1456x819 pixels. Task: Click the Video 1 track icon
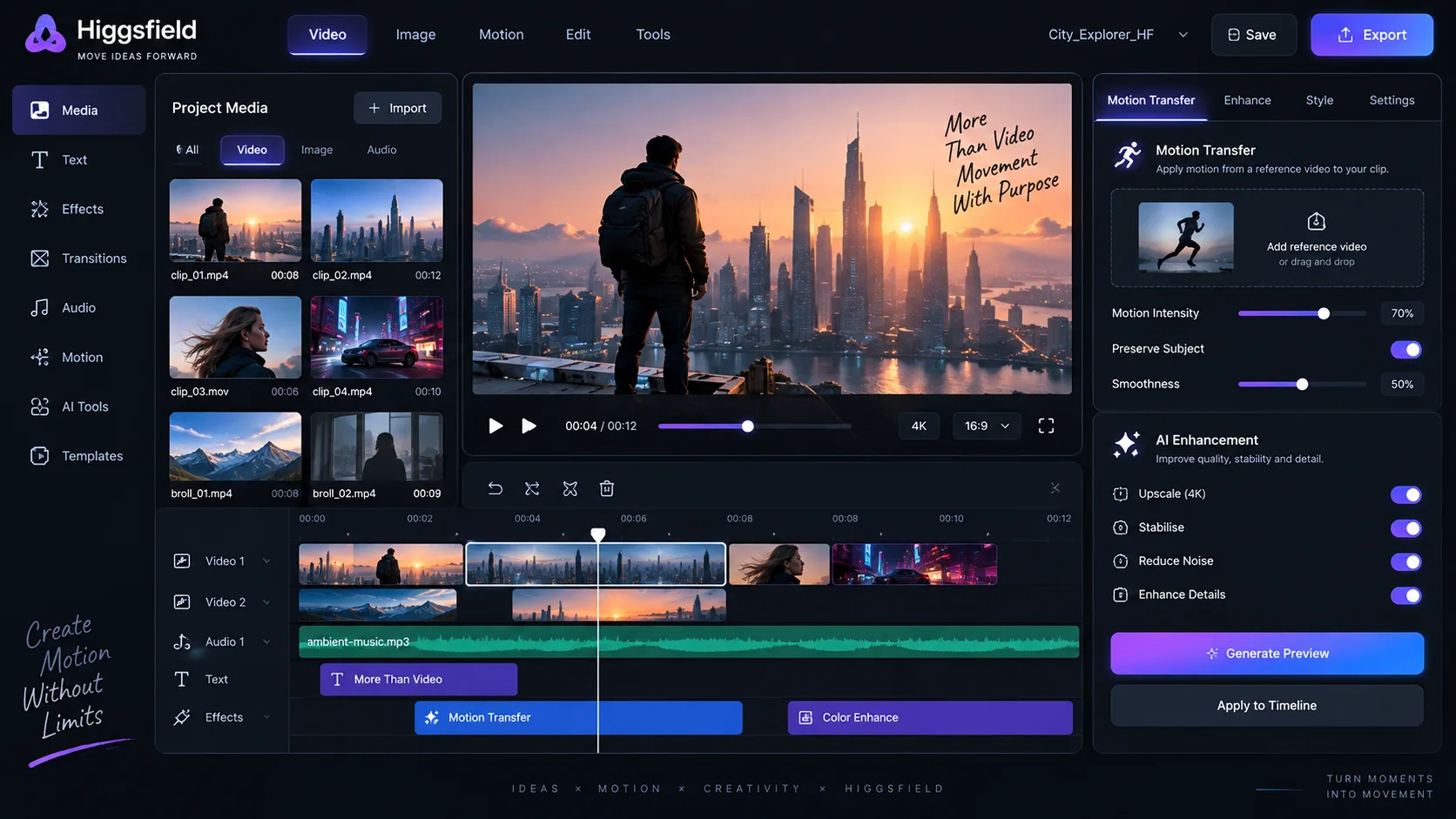click(x=182, y=561)
